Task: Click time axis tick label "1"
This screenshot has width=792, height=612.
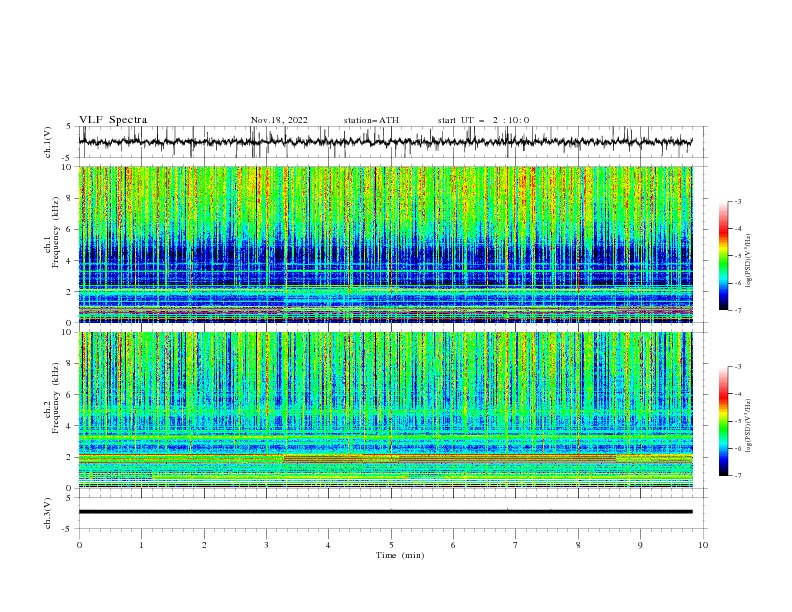Action: click(141, 545)
